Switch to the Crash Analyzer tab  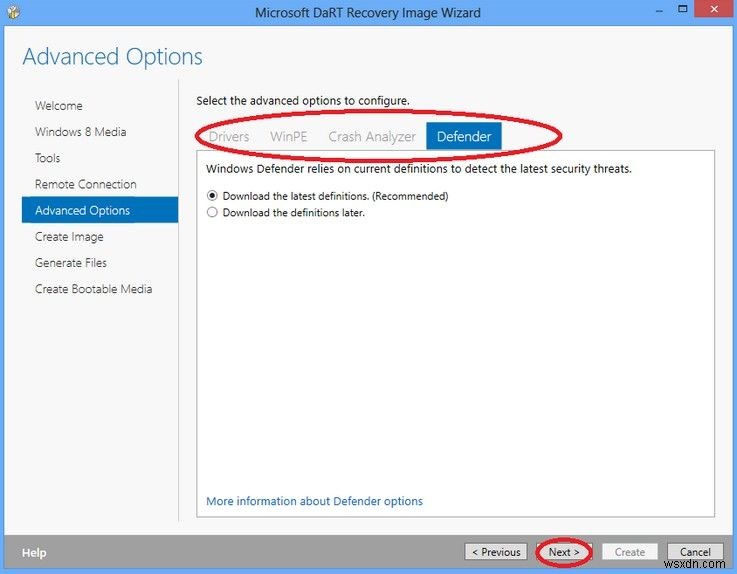coord(372,136)
